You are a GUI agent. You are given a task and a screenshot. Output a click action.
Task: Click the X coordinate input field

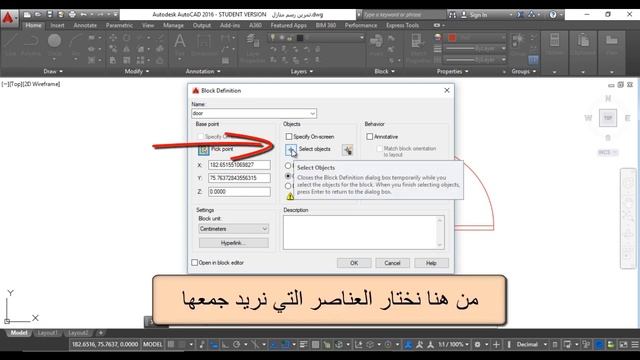239,165
